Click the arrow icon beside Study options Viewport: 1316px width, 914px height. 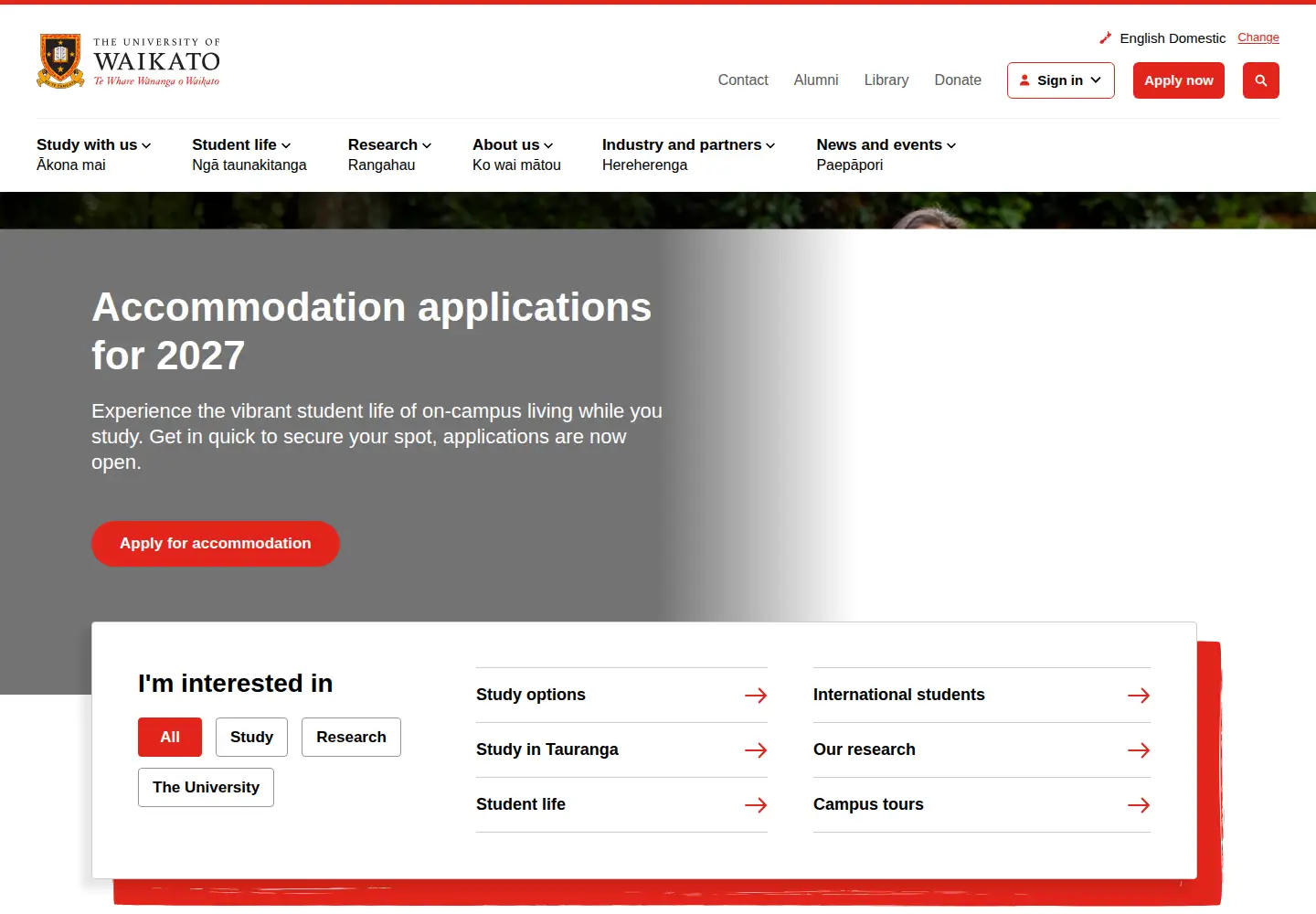tap(756, 696)
